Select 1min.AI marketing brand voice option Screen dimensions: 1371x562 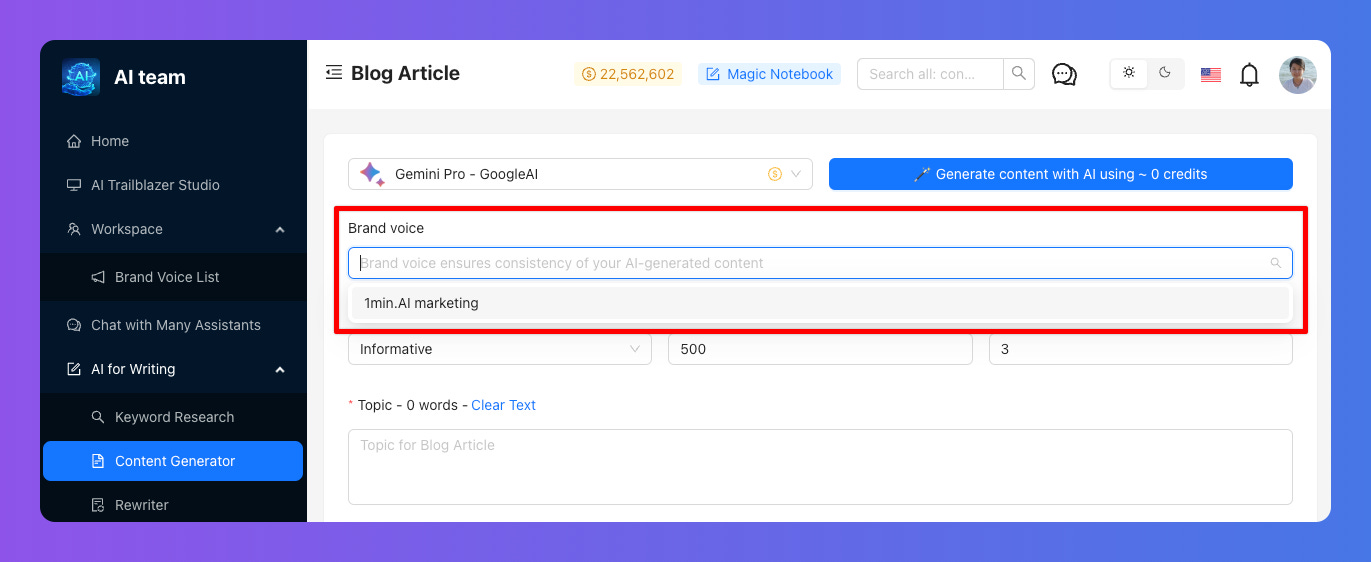pyautogui.click(x=820, y=303)
